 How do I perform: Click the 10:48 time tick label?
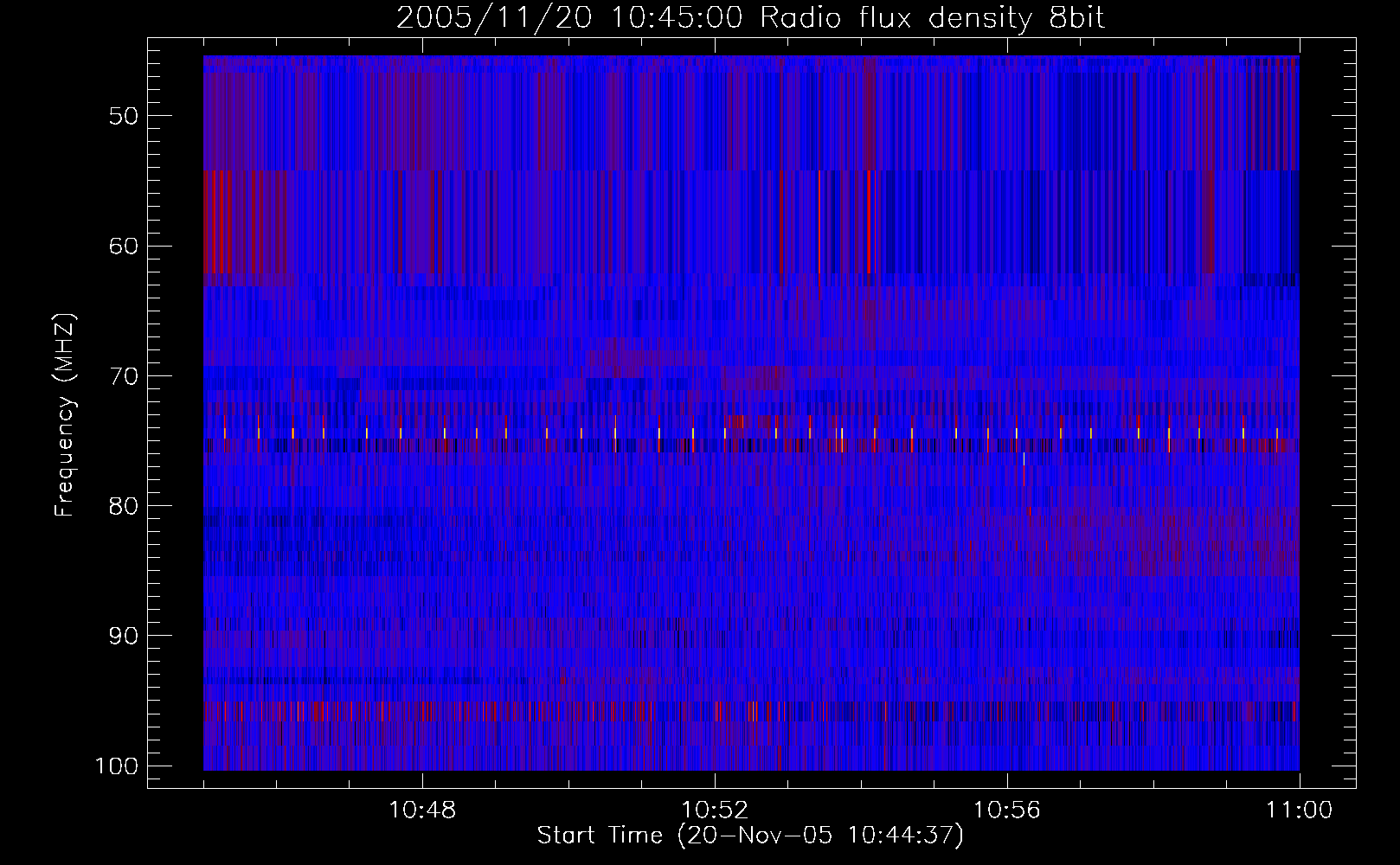[422, 811]
